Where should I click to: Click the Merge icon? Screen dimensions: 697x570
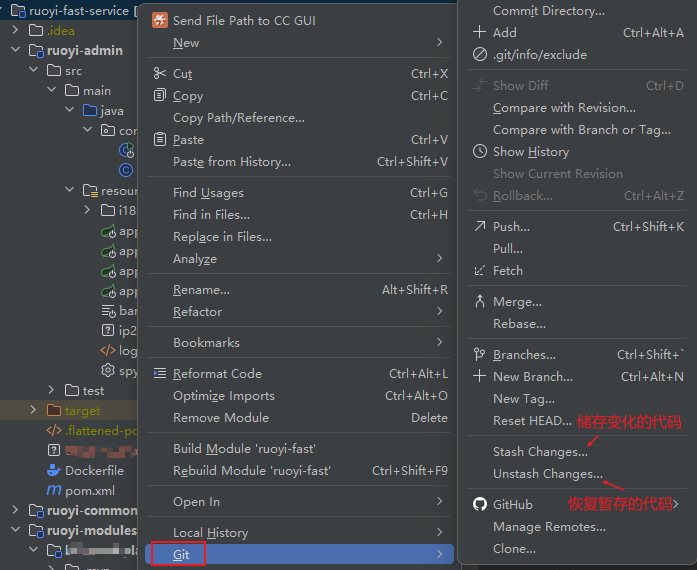480,301
